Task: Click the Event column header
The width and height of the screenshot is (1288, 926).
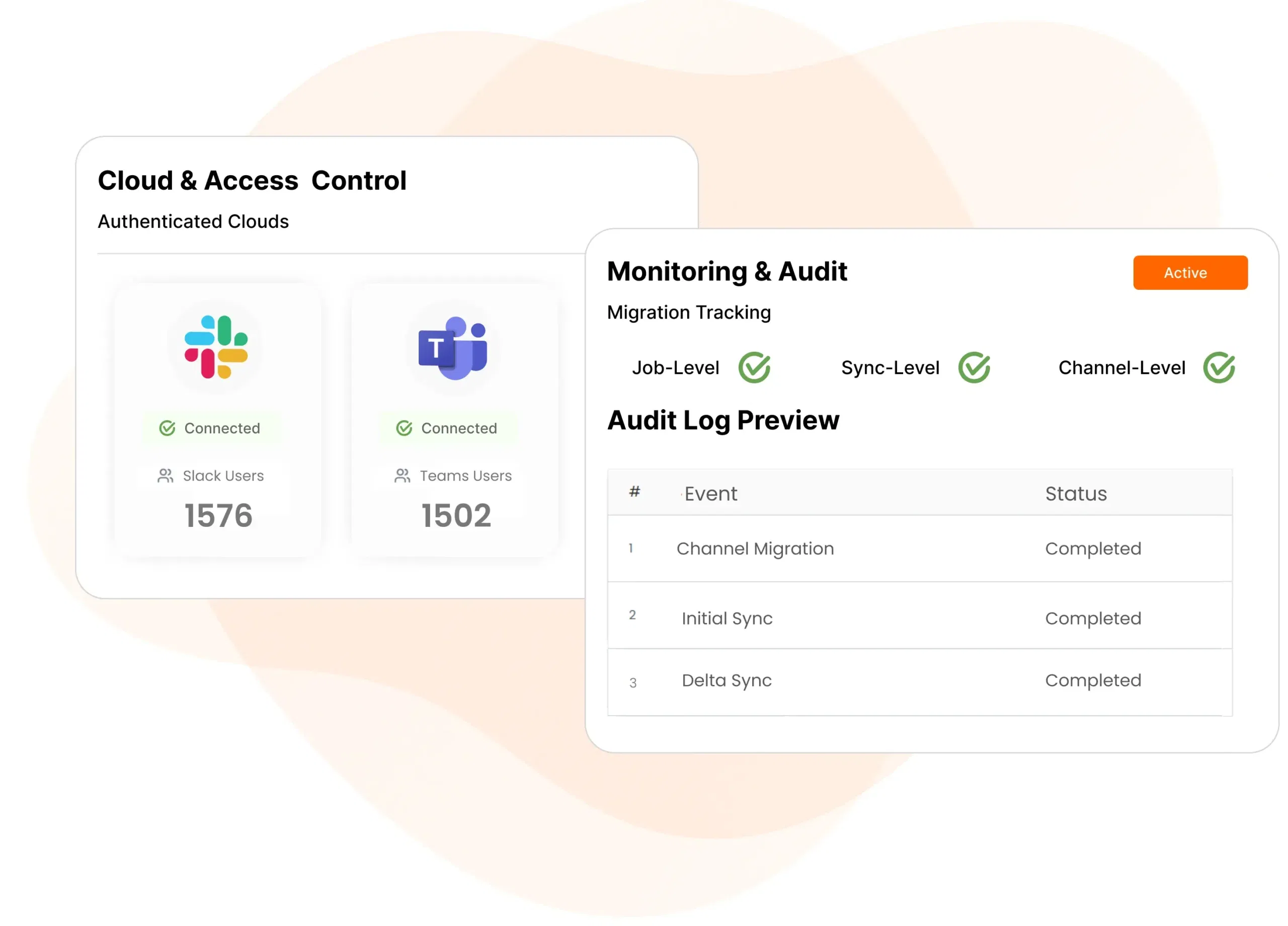Action: coord(710,494)
